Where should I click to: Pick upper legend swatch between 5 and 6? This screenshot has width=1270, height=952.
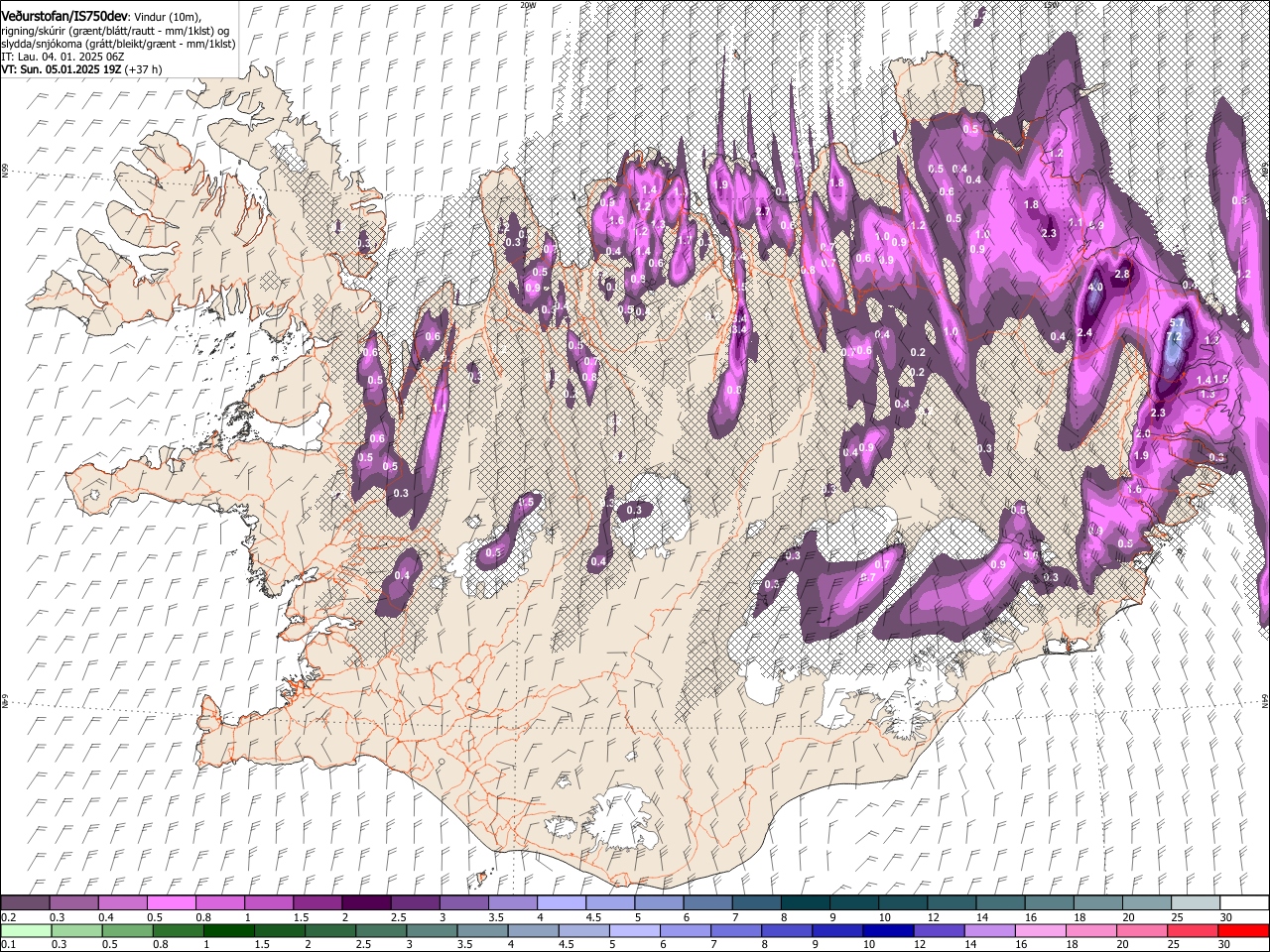[x=659, y=903]
